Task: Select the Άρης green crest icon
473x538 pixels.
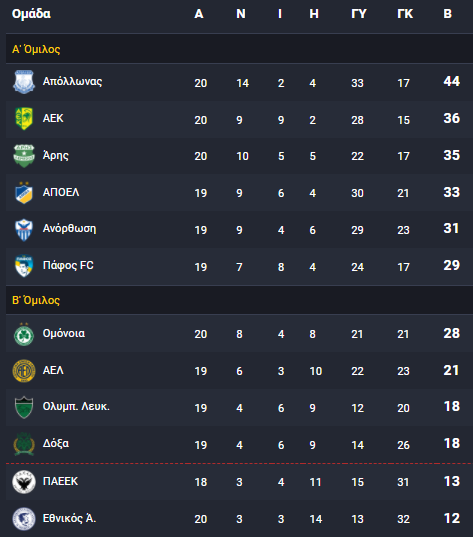Action: point(24,155)
